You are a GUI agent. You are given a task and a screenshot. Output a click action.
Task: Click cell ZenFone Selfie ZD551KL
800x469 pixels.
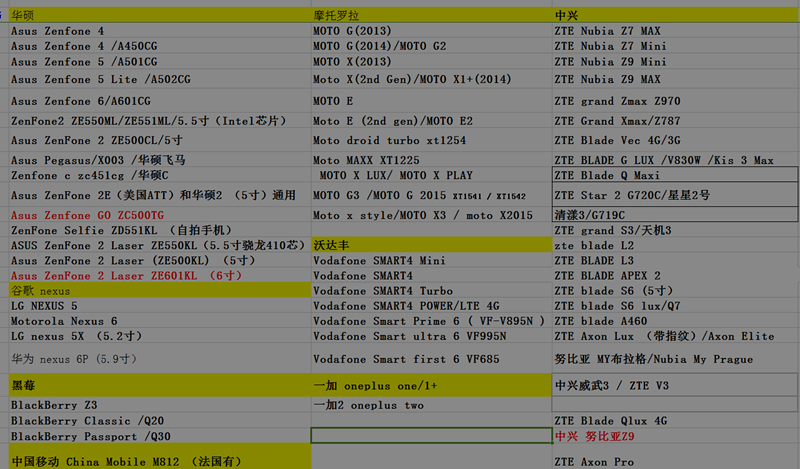(160, 230)
